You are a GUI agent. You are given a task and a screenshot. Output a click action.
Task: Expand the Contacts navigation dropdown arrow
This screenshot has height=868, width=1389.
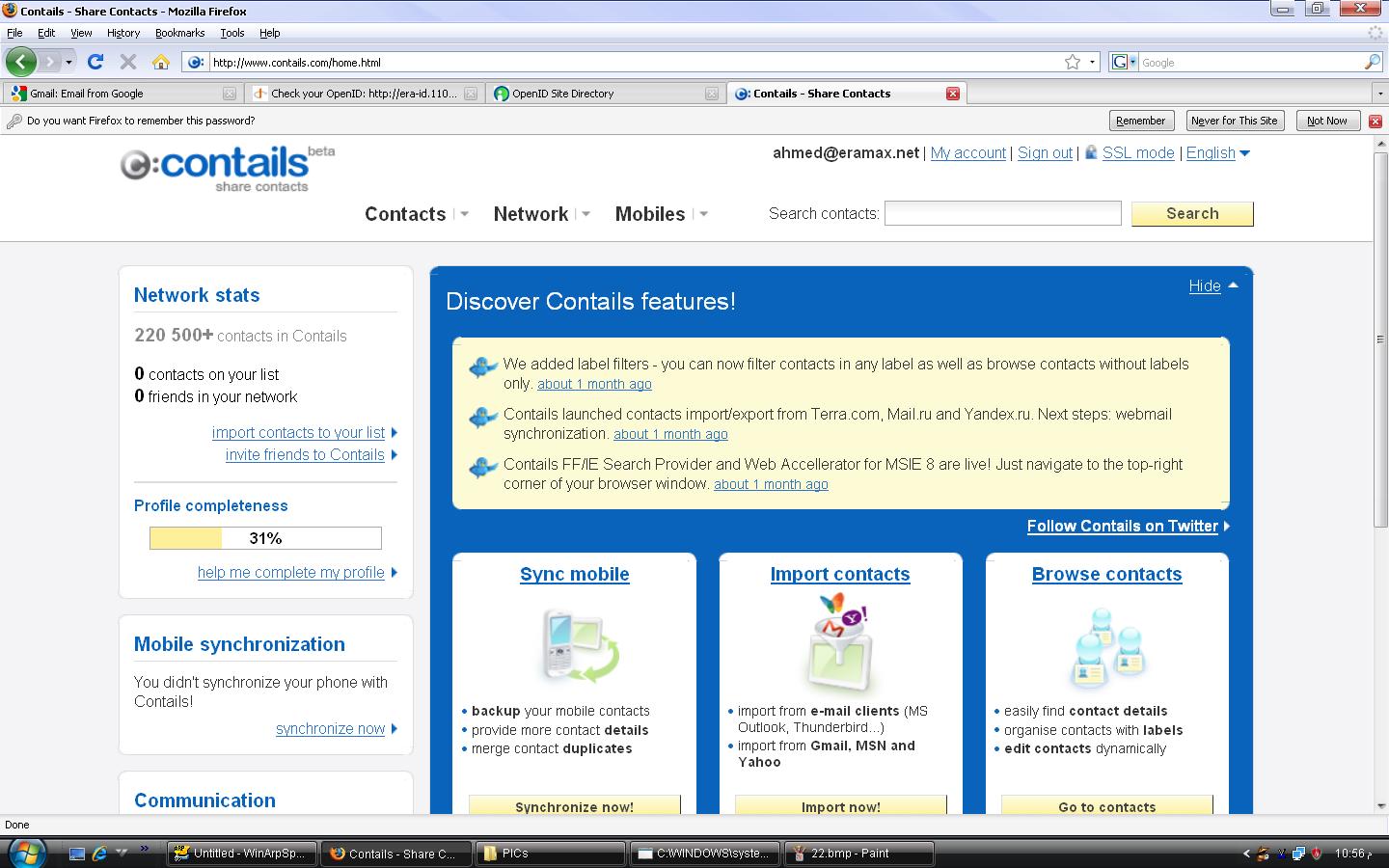[464, 214]
